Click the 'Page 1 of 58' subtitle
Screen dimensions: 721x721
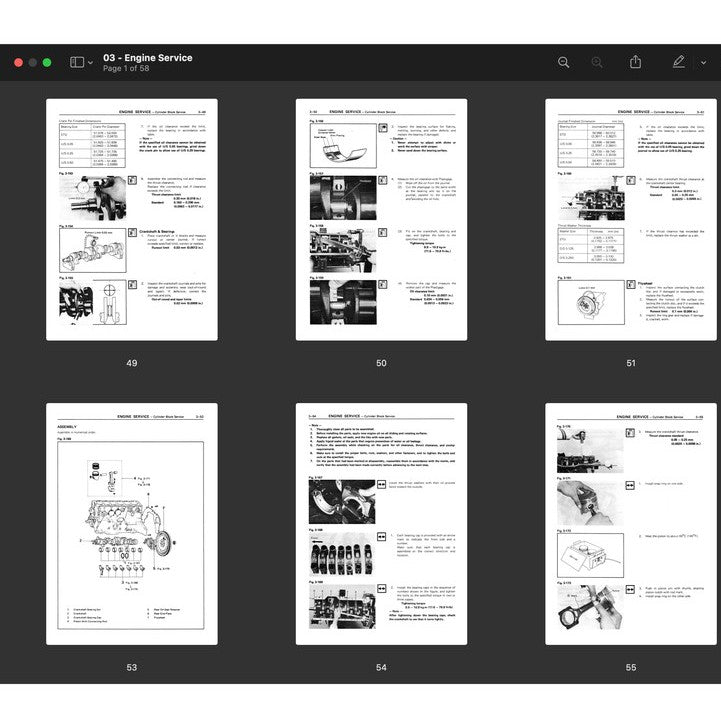coord(128,69)
